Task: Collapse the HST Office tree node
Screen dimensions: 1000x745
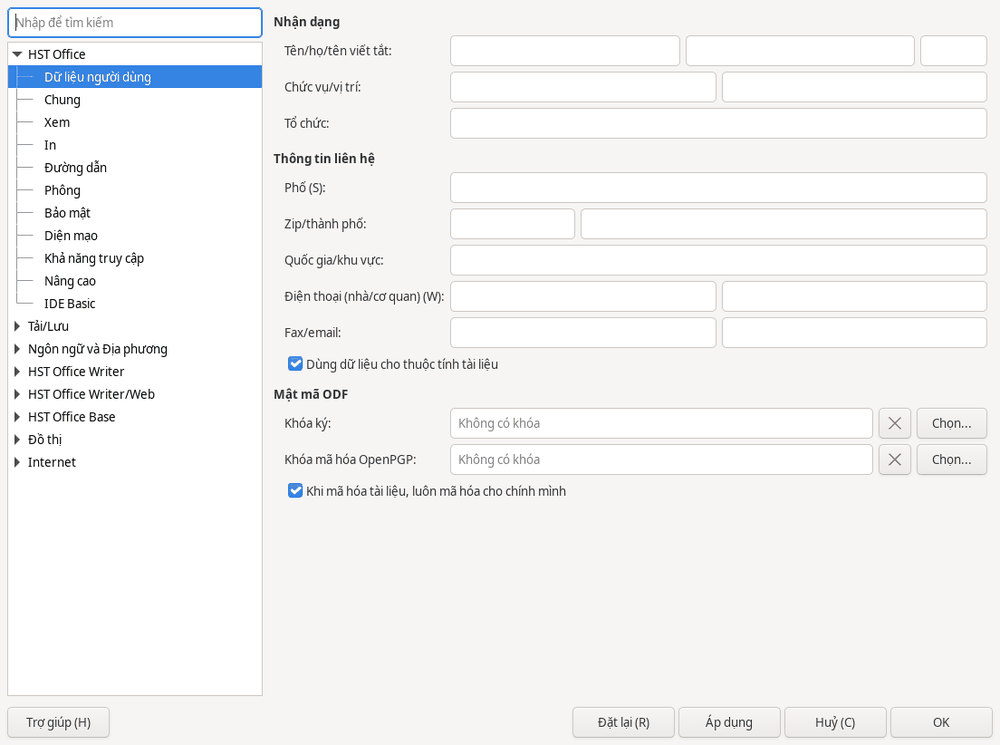Action: [x=17, y=55]
